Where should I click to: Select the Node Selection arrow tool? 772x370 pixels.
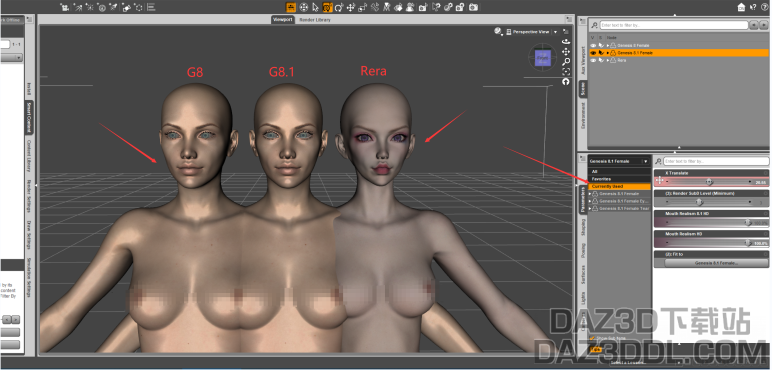click(x=316, y=7)
